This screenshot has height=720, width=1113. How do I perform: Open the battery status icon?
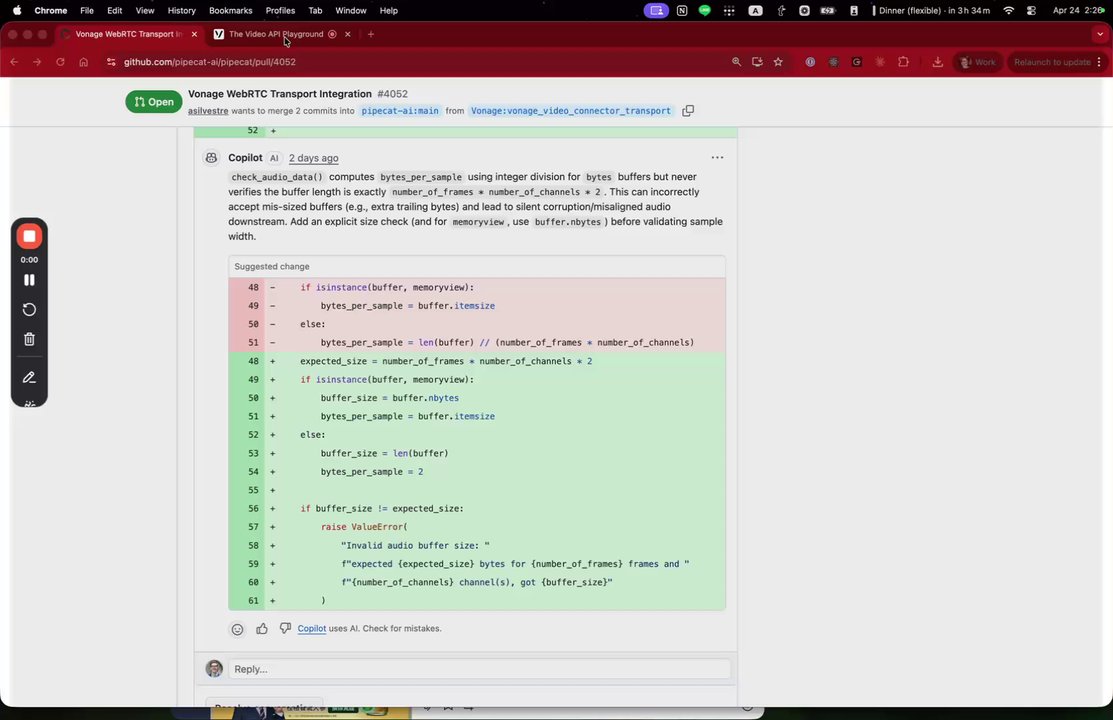pyautogui.click(x=828, y=11)
